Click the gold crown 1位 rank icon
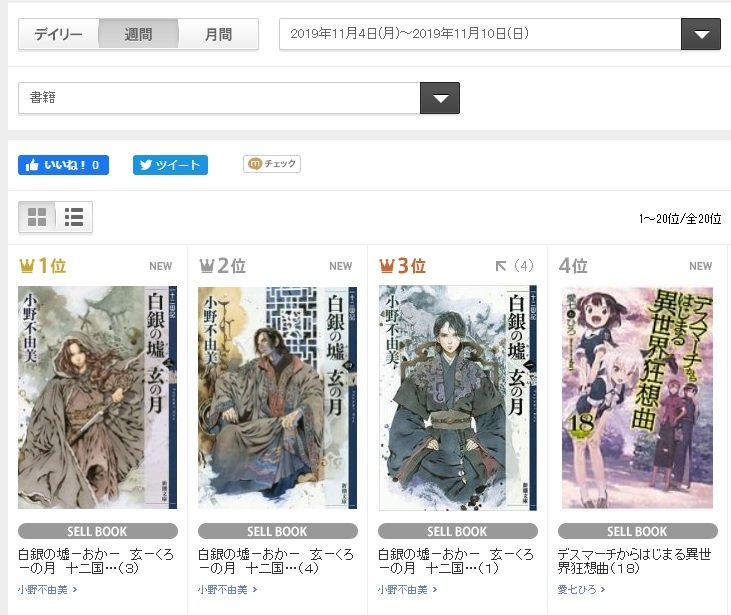Viewport: 731px width, 615px height. (42, 266)
